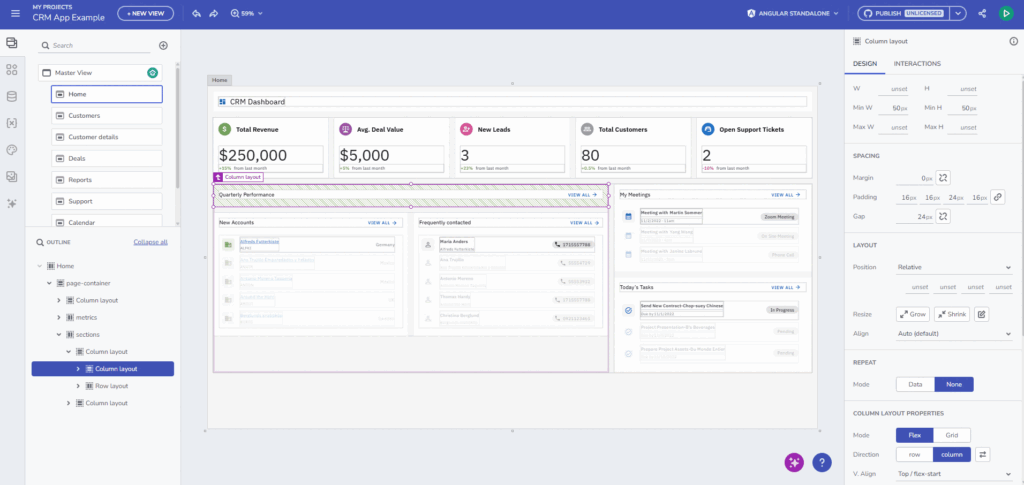Click View All in Today's Tasks
This screenshot has height=485, width=1024.
786,287
